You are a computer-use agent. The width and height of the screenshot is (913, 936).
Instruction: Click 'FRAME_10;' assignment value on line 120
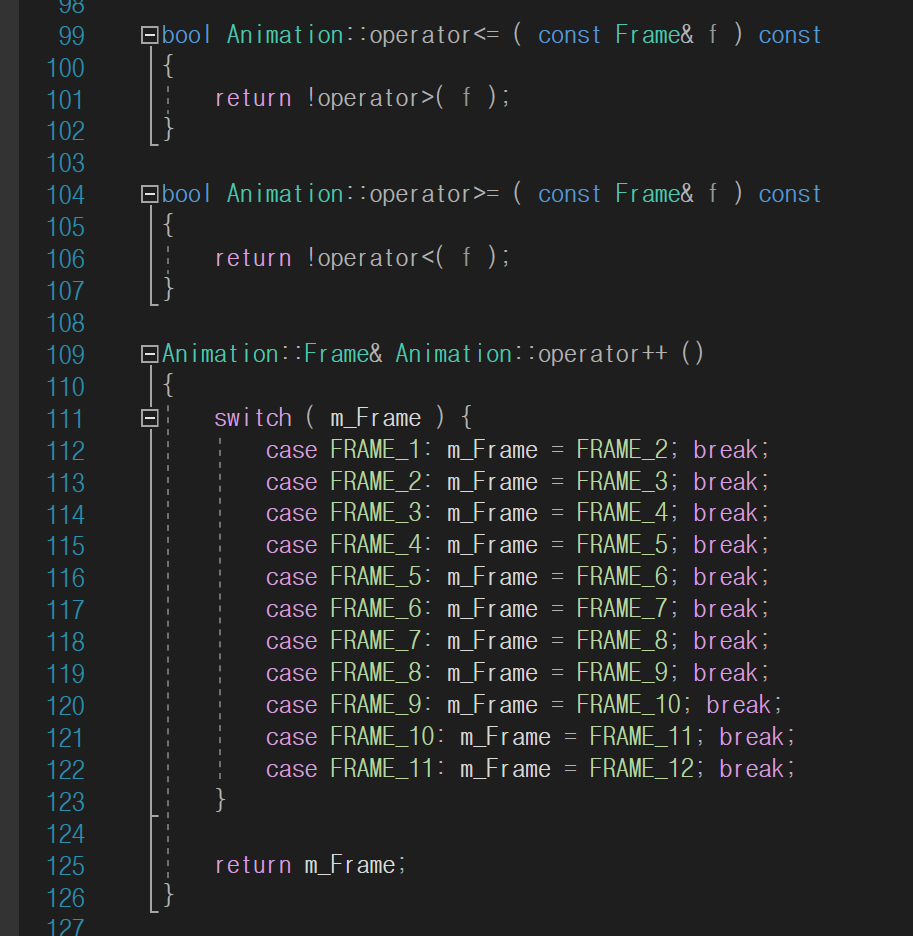tap(634, 705)
